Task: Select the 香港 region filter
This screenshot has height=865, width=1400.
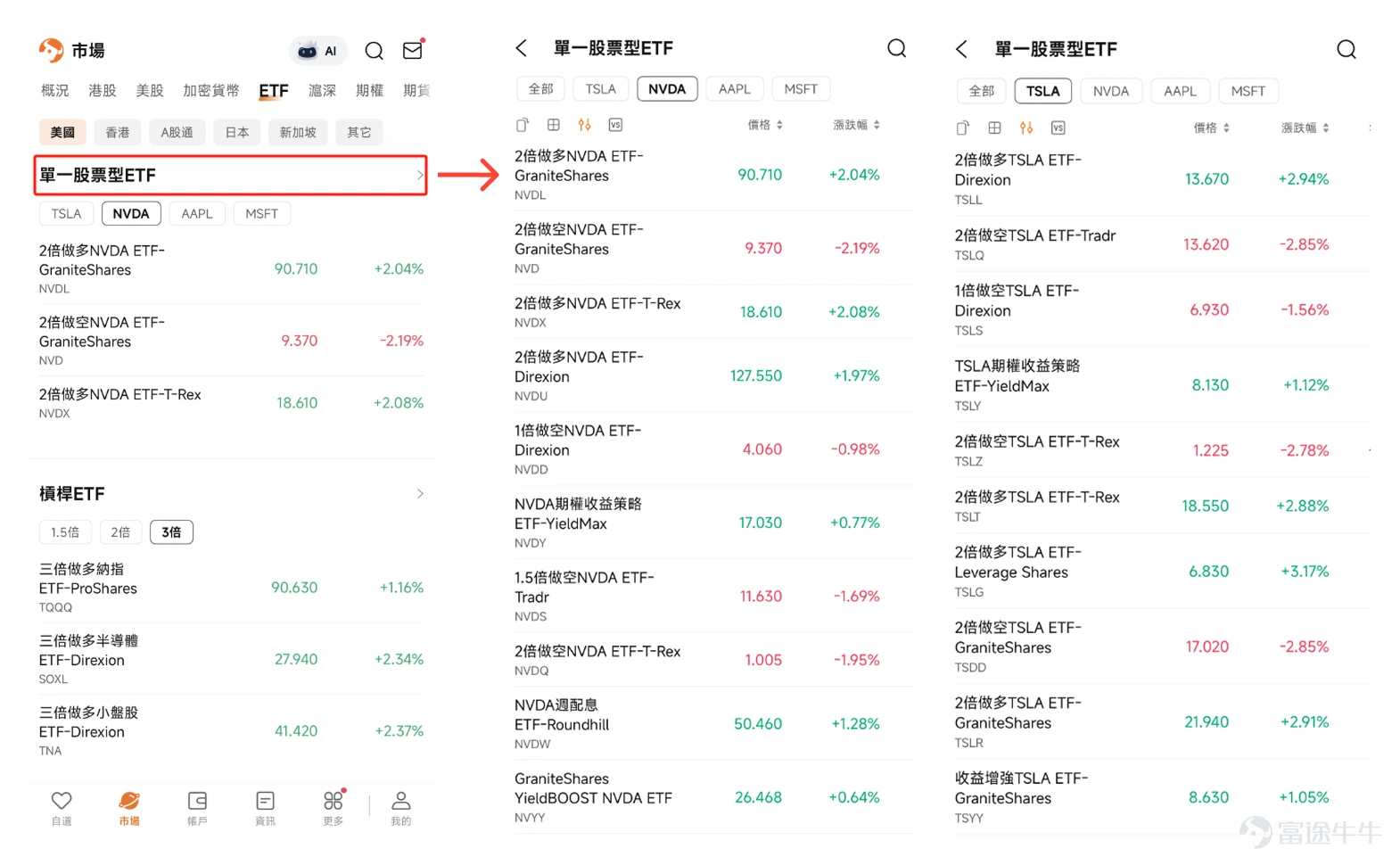Action: [118, 132]
